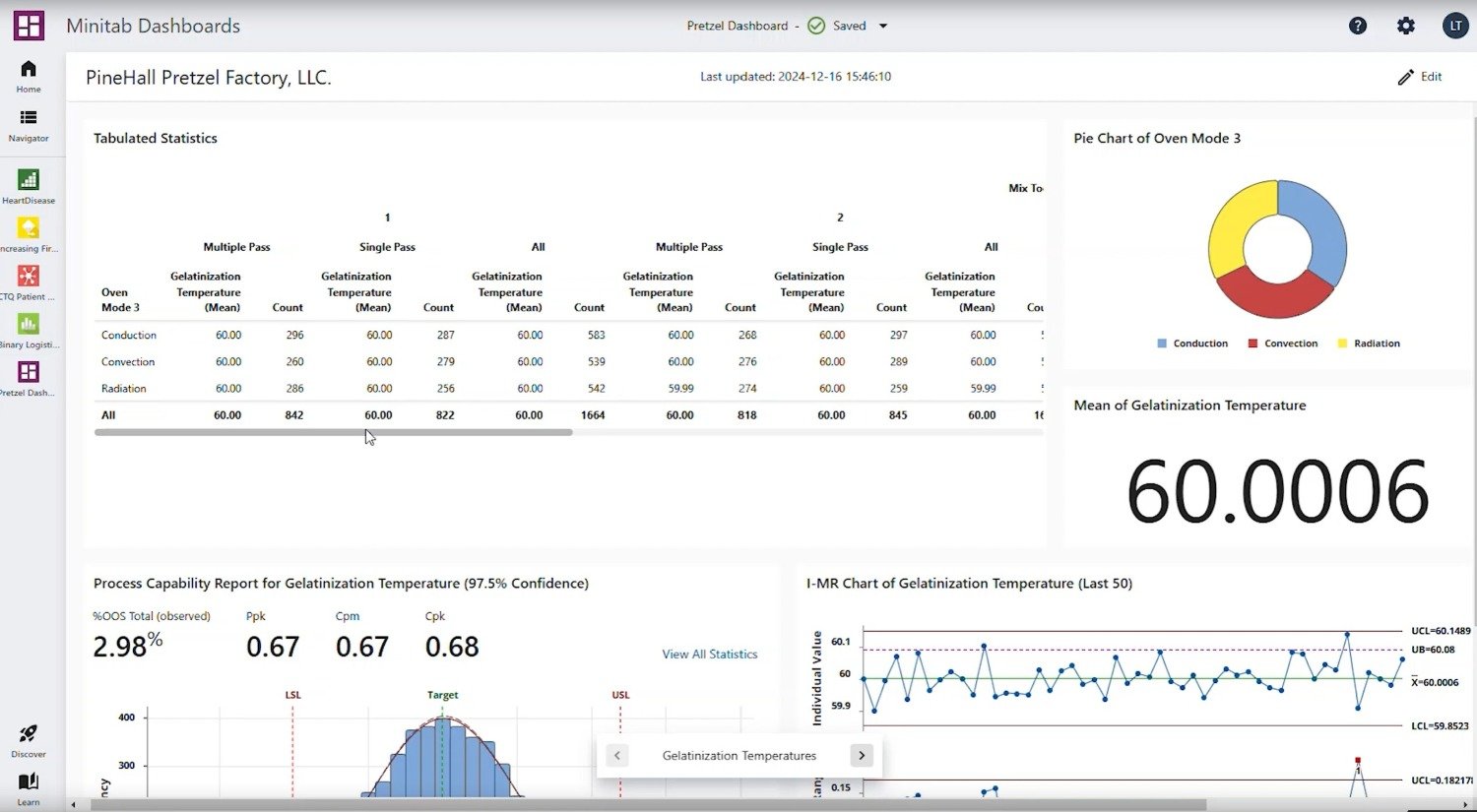
Task: Open the settings gear icon
Action: click(x=1406, y=26)
